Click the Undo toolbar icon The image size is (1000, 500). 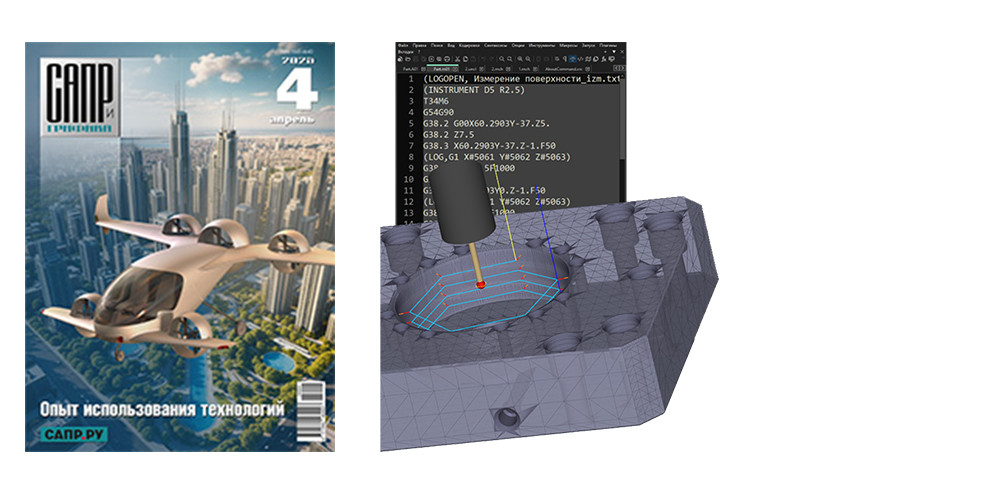pyautogui.click(x=483, y=59)
